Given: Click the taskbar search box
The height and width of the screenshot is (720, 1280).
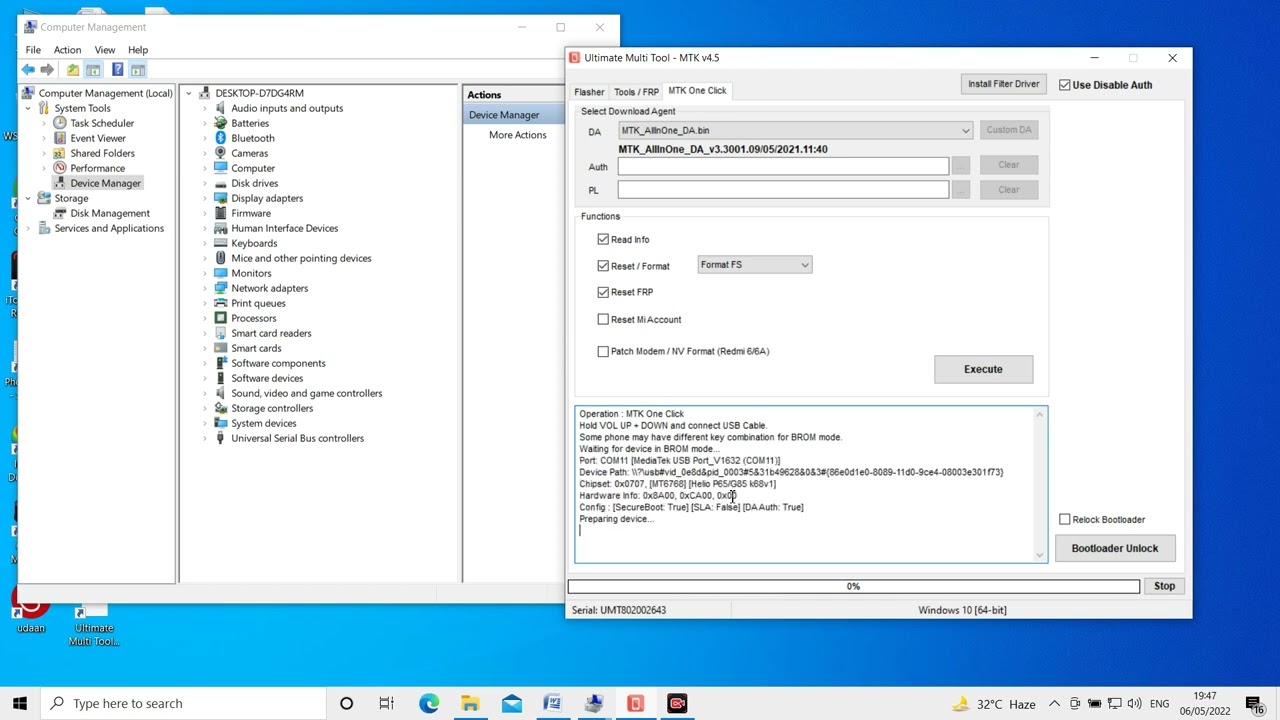Looking at the screenshot, I should [183, 703].
